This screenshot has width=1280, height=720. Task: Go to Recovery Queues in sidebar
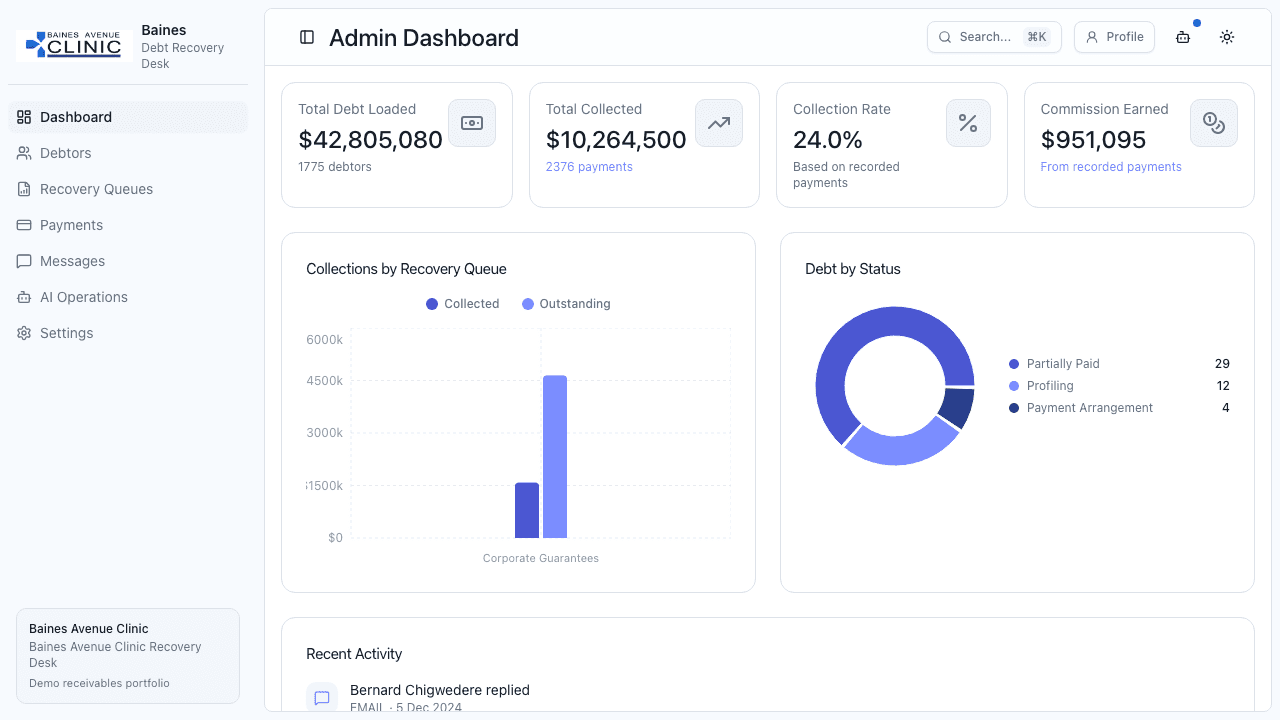[x=96, y=189]
